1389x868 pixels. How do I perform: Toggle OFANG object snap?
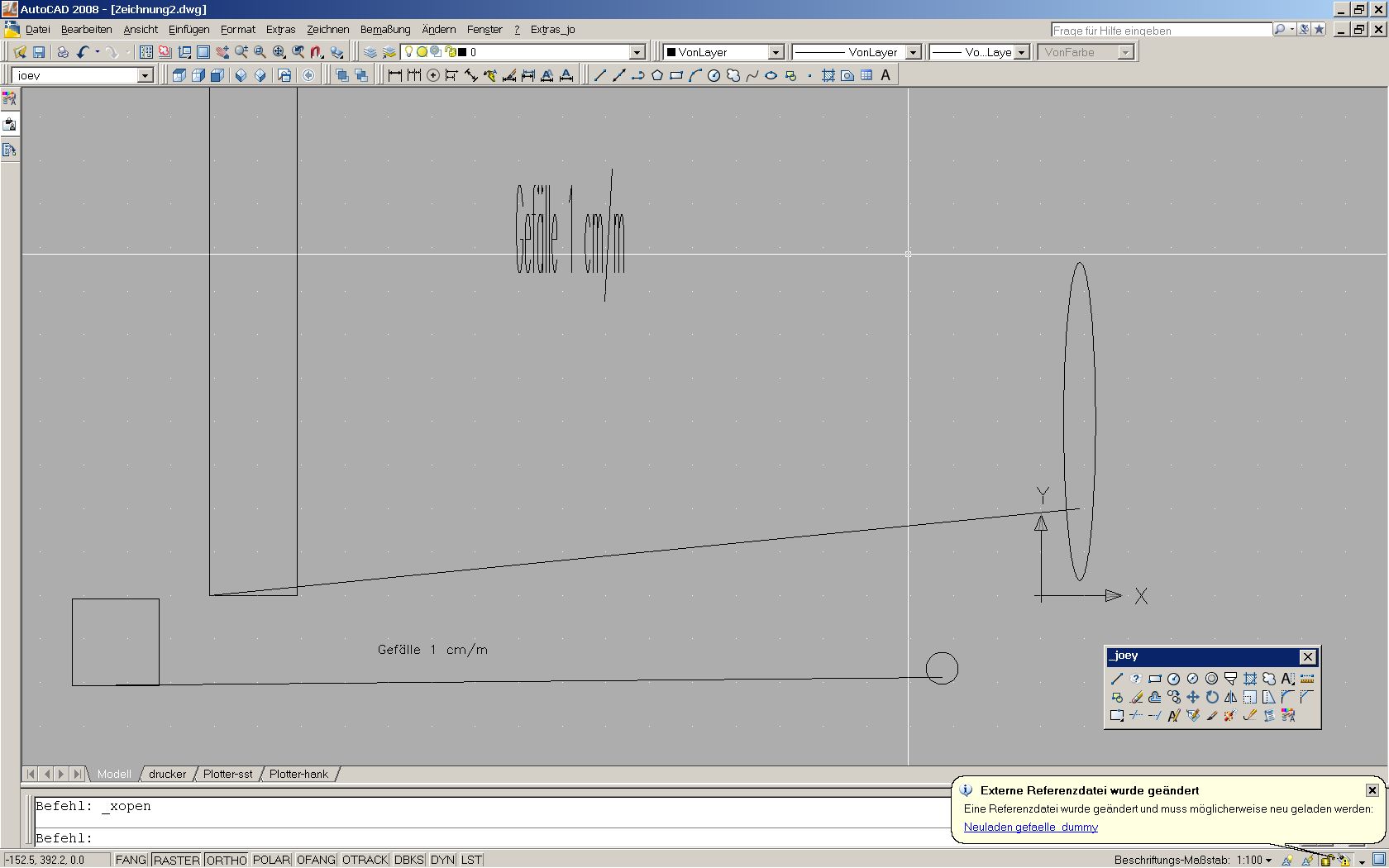pyautogui.click(x=316, y=860)
